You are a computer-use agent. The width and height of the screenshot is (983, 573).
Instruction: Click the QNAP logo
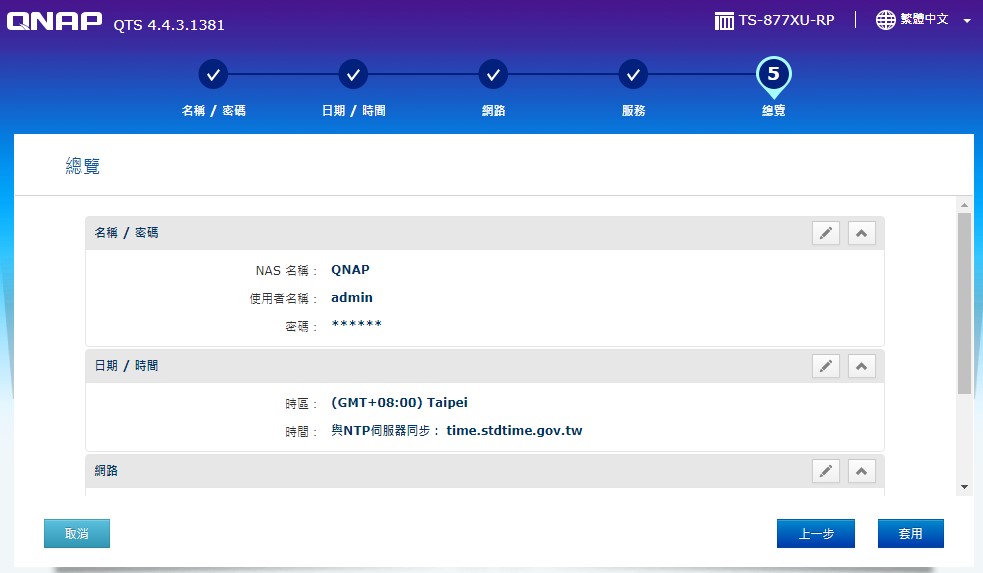(x=55, y=23)
